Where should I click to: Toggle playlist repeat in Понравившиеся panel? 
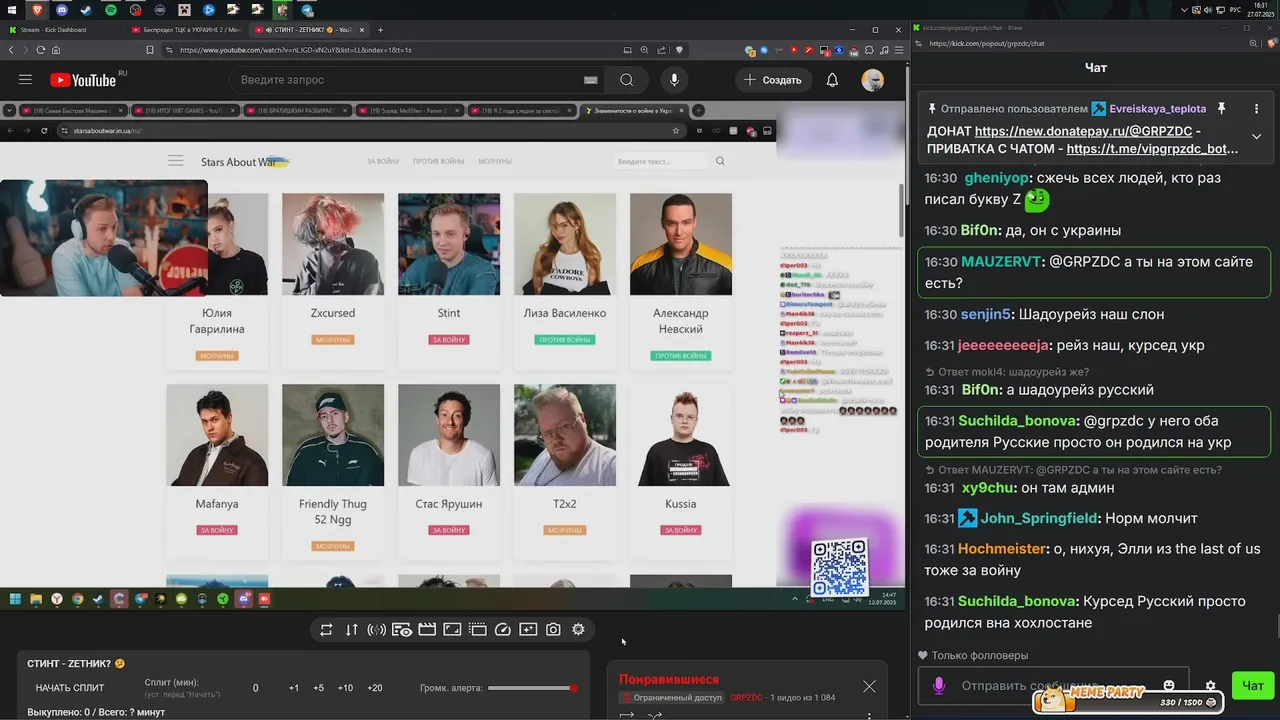pyautogui.click(x=627, y=716)
